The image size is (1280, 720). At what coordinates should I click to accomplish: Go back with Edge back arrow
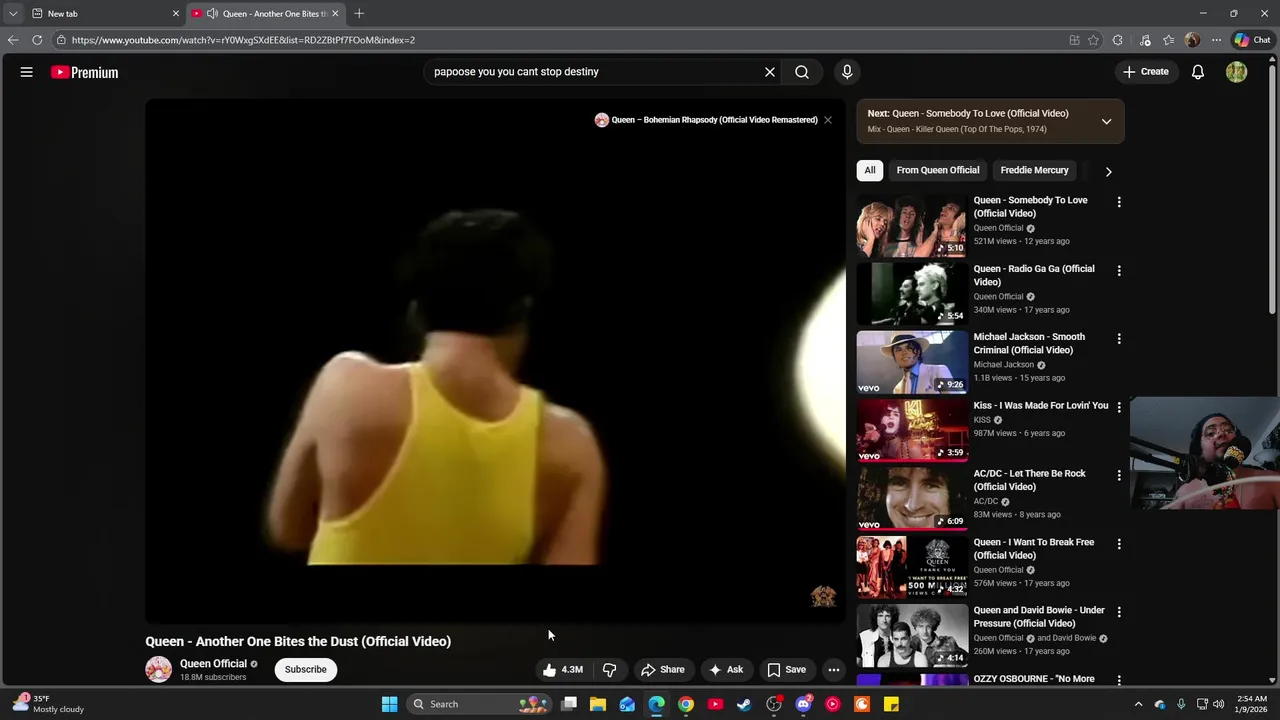12,40
